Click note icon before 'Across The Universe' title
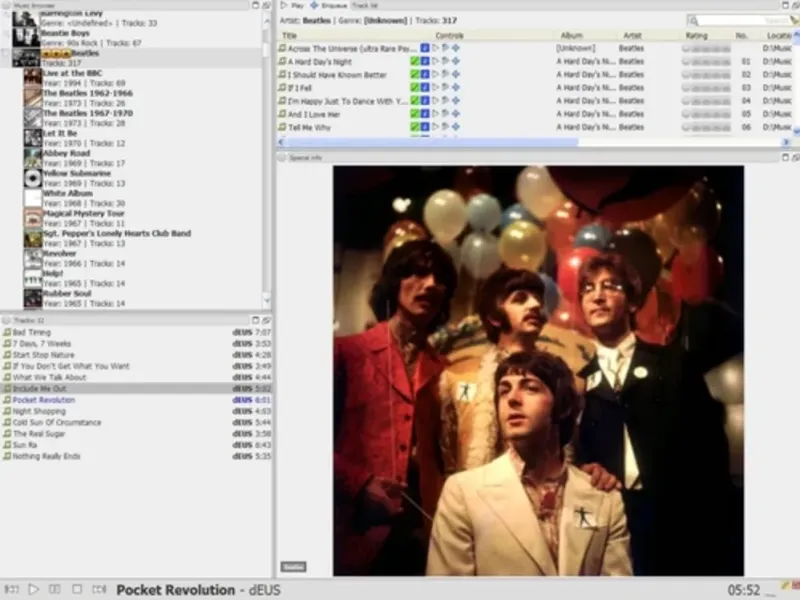Viewport: 800px width, 600px height. (282, 48)
